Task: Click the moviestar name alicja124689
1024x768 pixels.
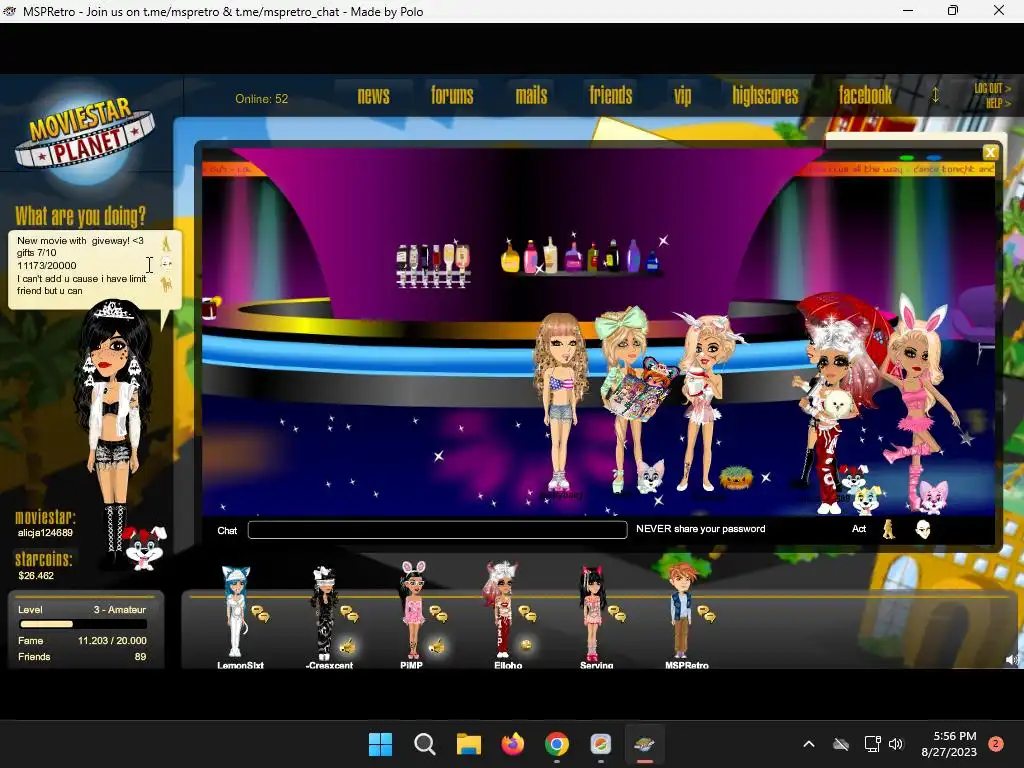Action: 45,533
